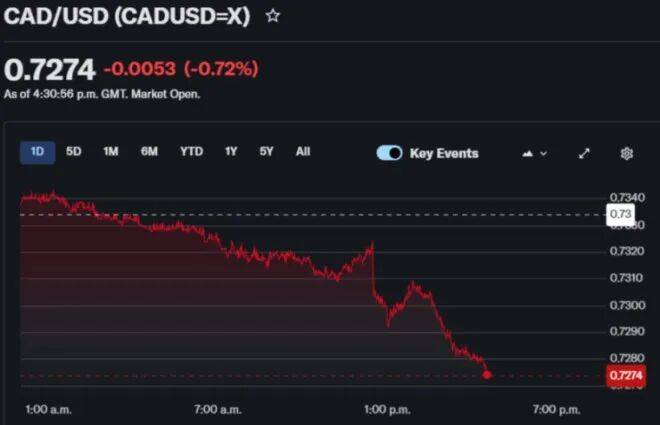The width and height of the screenshot is (660, 425).
Task: Show year-to-date YTD range
Action: (x=191, y=152)
